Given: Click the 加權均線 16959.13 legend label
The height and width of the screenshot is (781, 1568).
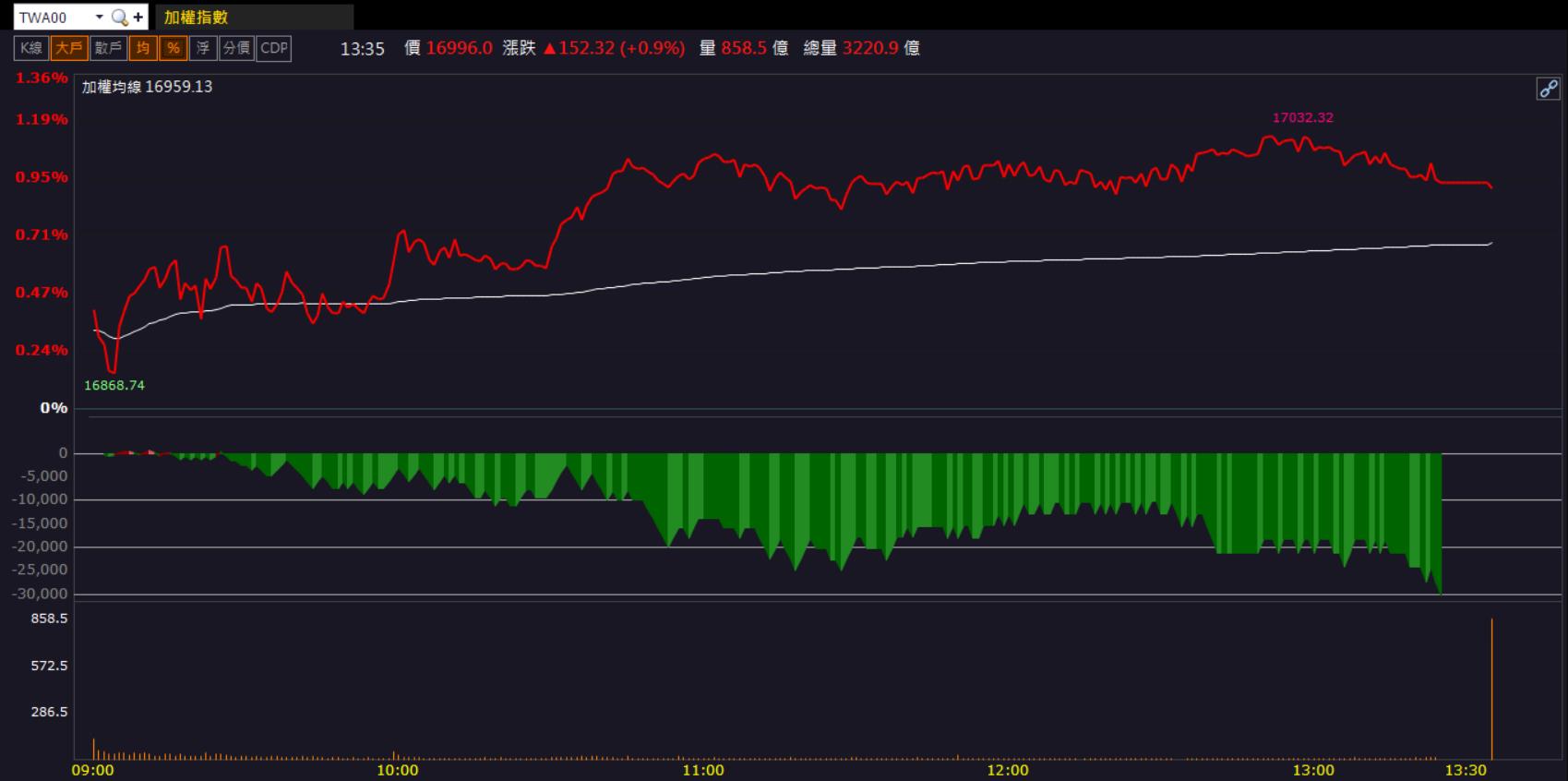Looking at the screenshot, I should (147, 87).
